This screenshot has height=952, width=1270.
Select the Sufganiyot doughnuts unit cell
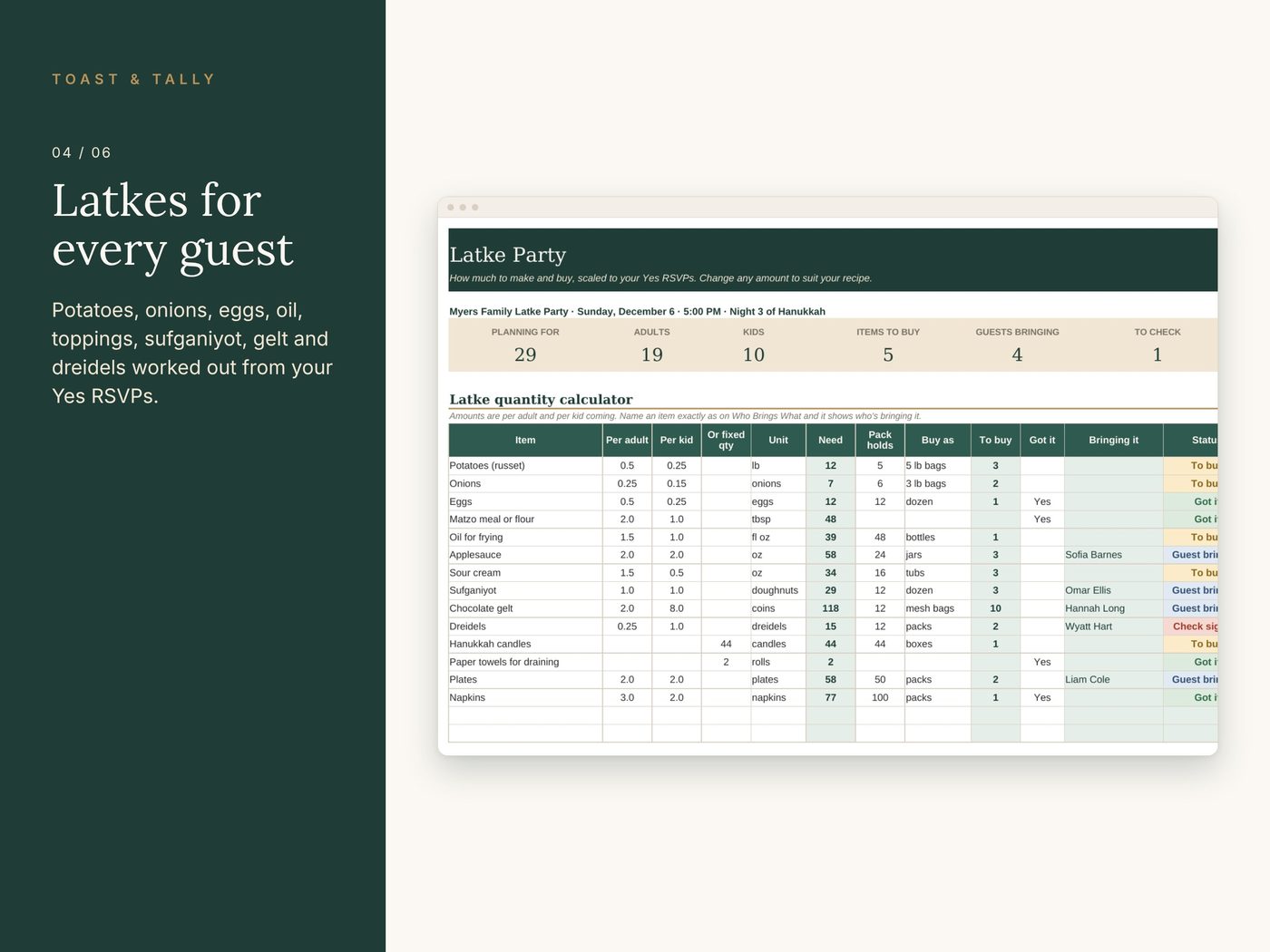778,590
